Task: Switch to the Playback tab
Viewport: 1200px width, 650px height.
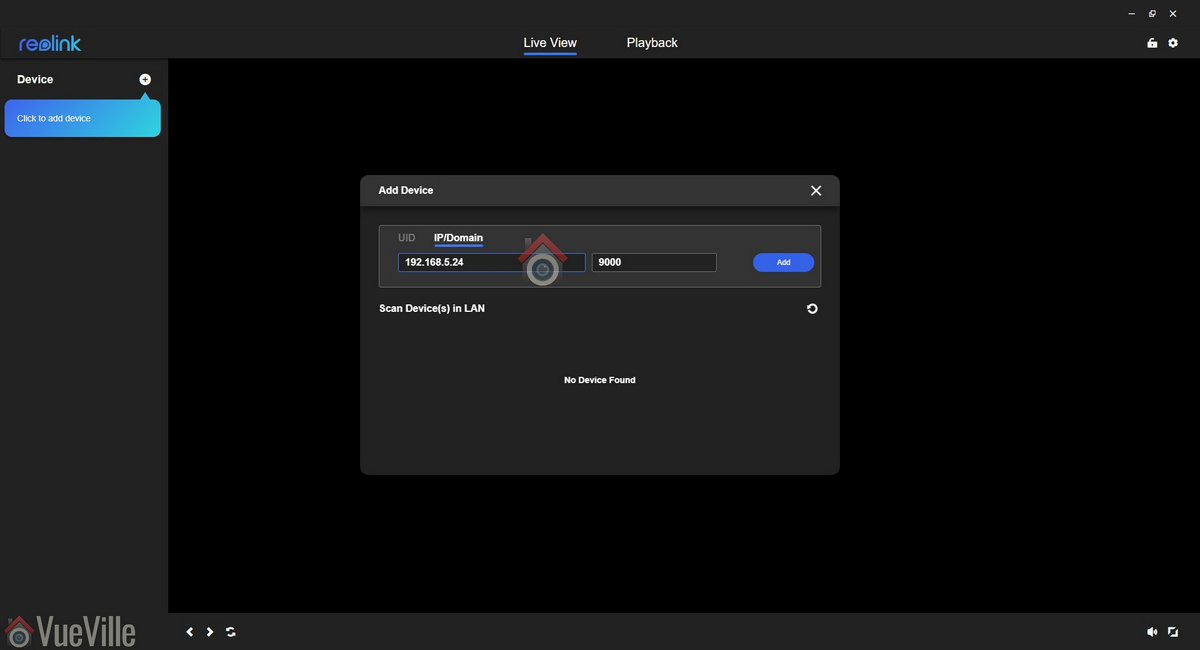Action: click(x=652, y=43)
